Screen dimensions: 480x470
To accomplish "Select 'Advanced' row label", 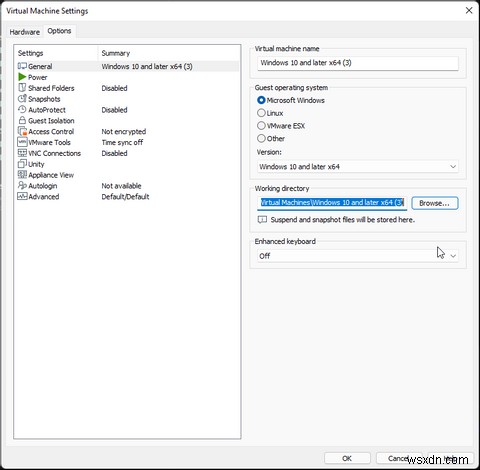I will [44, 197].
